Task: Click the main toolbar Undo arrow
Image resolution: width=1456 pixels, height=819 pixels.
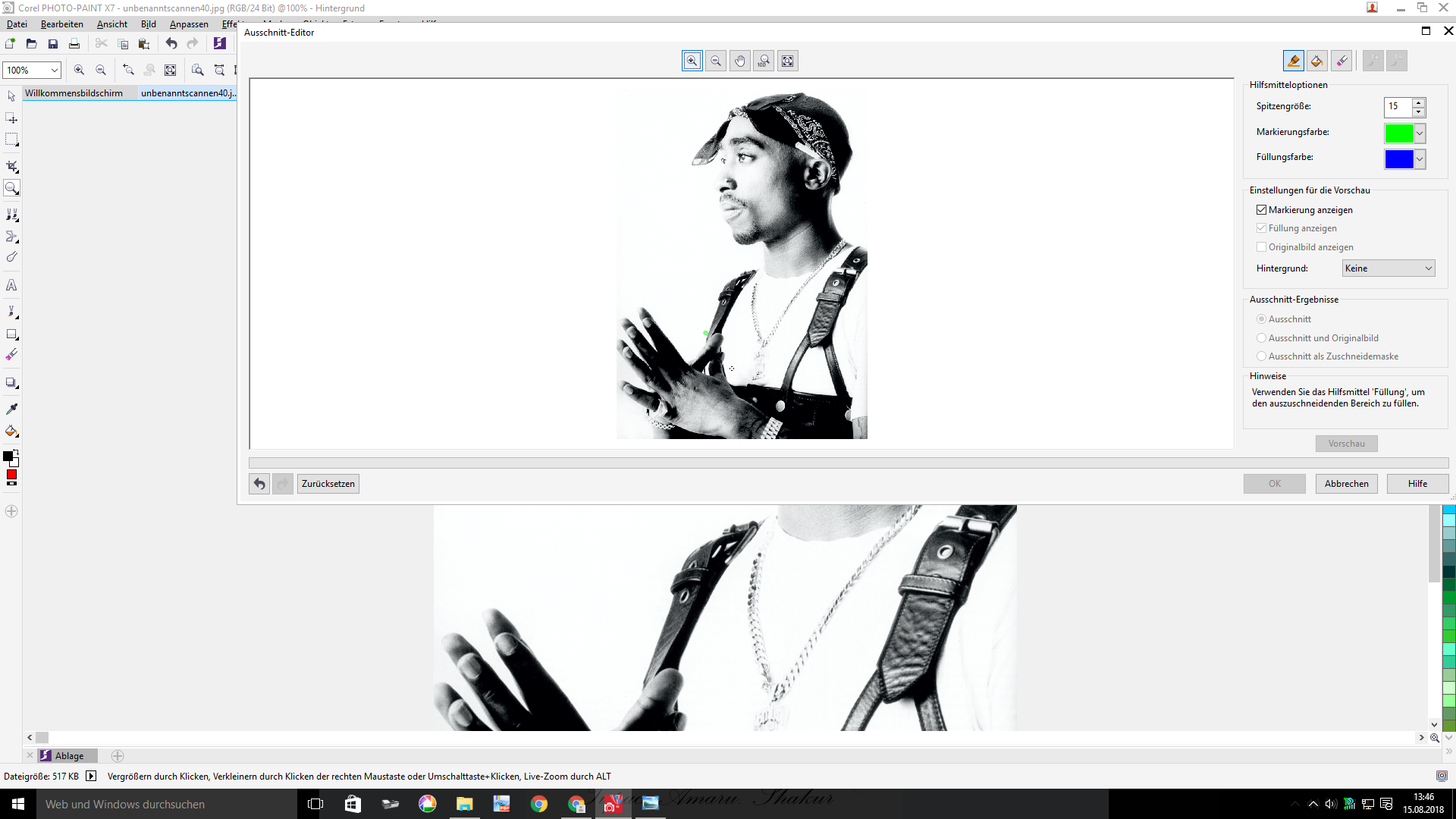Action: click(171, 44)
